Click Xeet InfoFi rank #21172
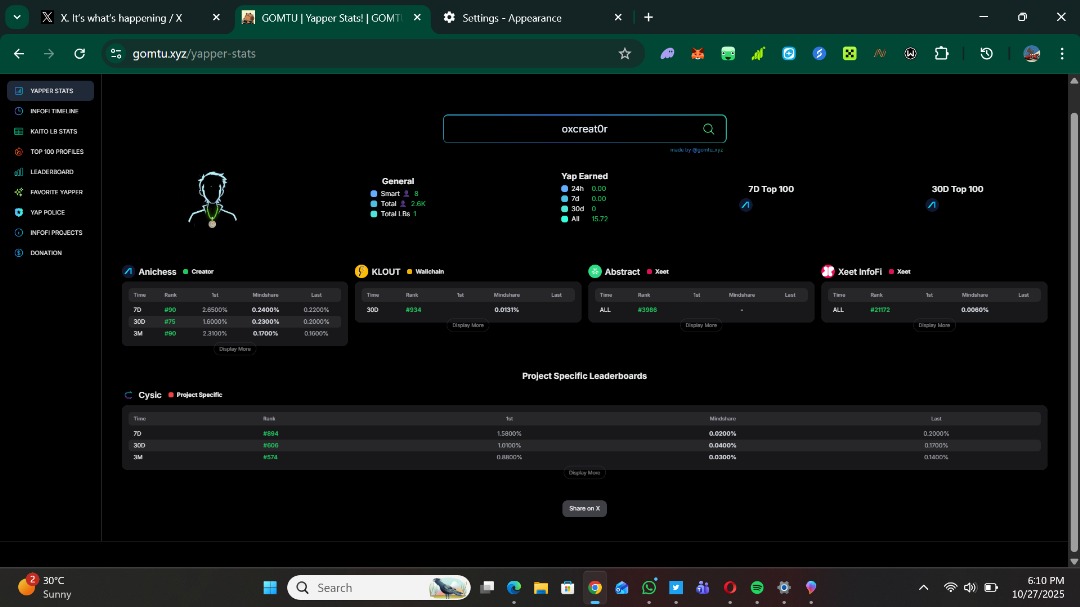1080x607 pixels. 880,310
